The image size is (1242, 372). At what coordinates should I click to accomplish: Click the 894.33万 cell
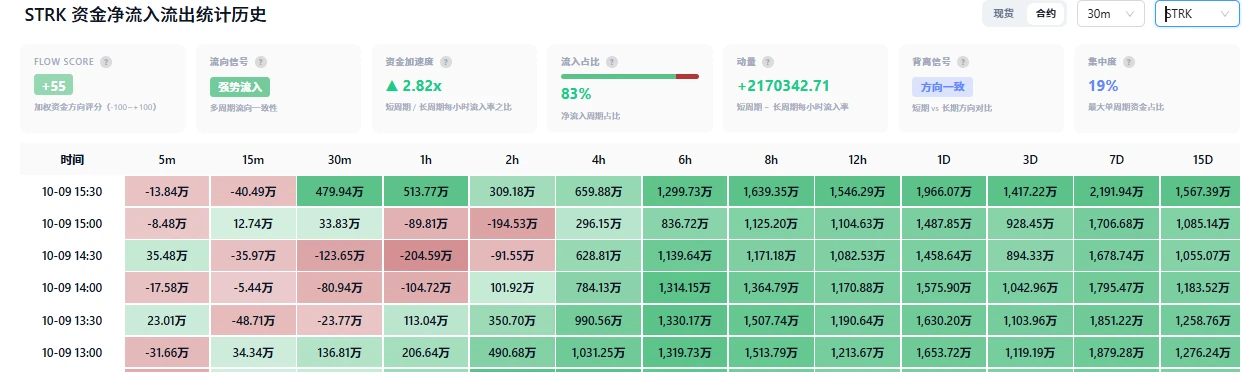(1030, 255)
